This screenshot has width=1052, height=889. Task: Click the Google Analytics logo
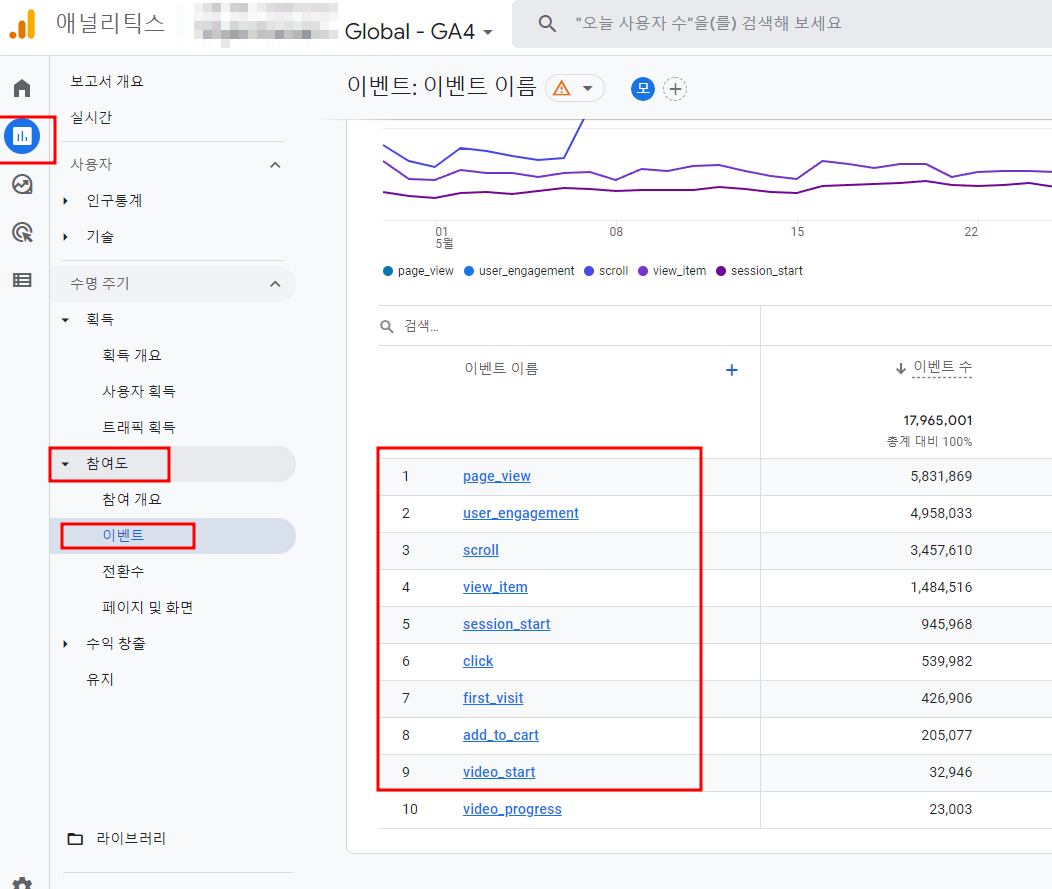point(23,22)
